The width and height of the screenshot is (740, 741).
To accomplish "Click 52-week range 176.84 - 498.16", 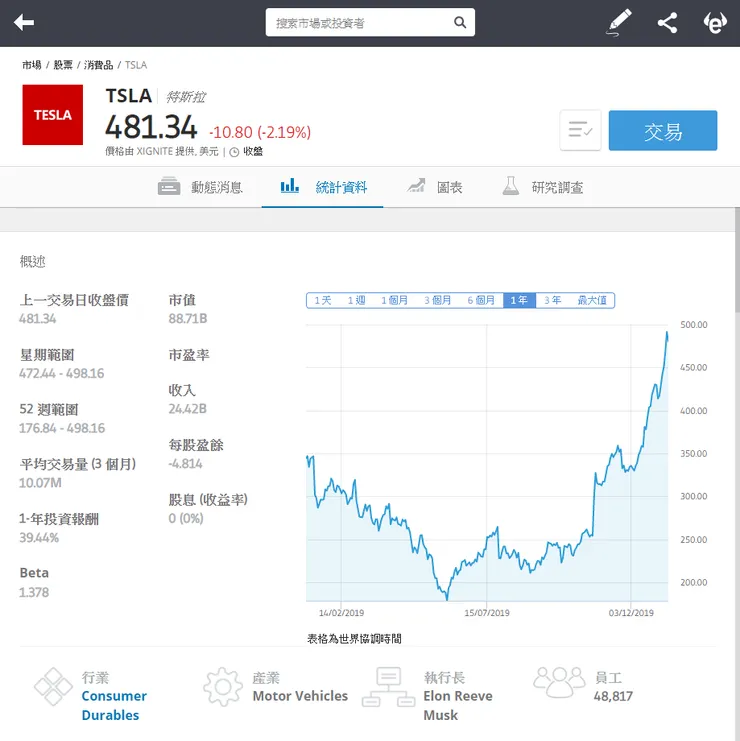I will [62, 428].
